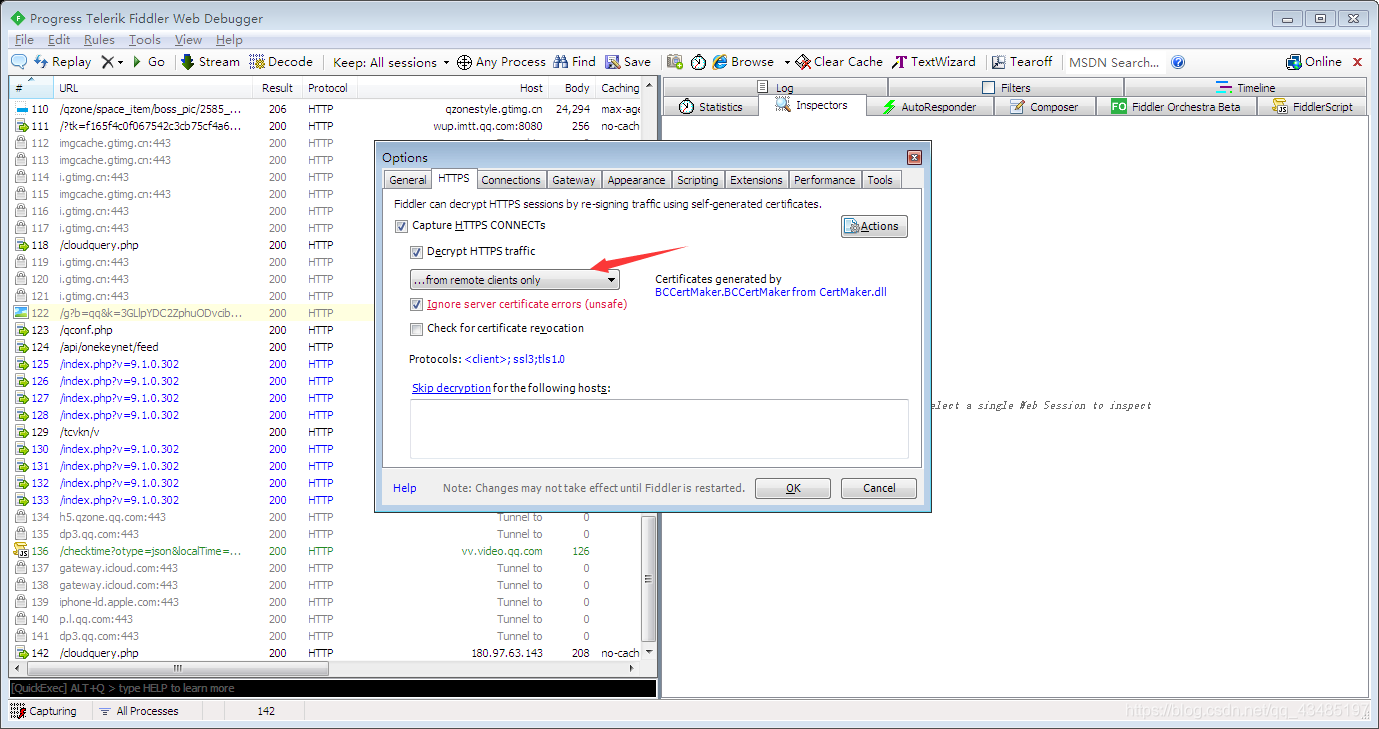Switch to Extensions options tab
1379x729 pixels.
click(x=756, y=180)
